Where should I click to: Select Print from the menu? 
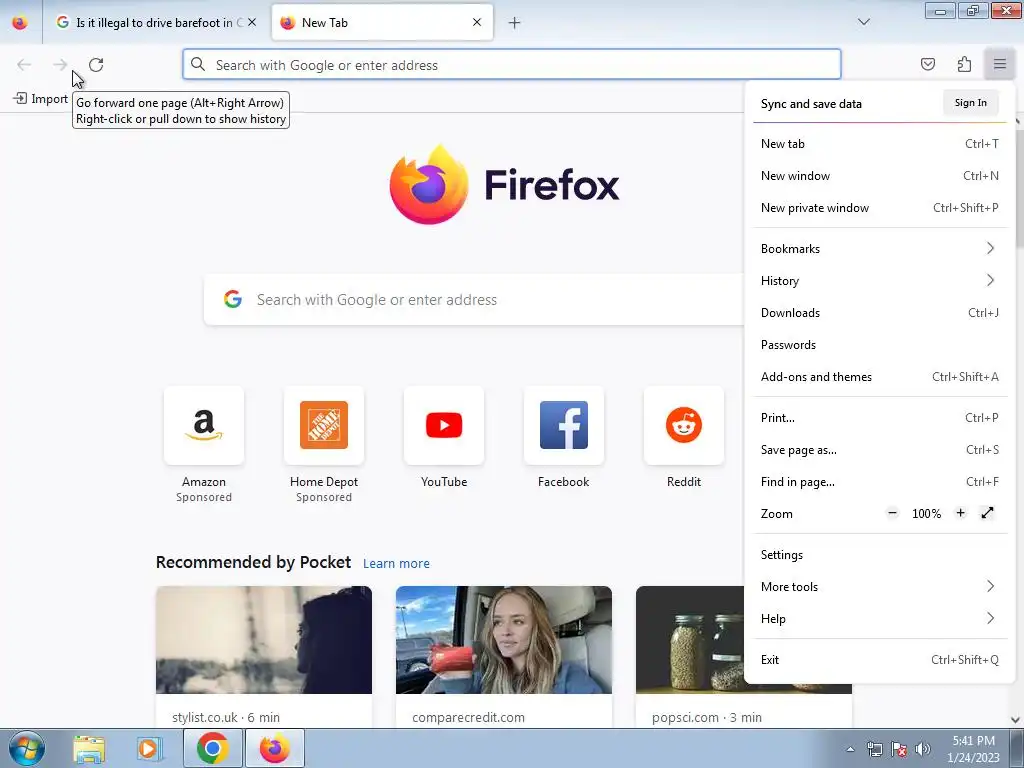(880, 418)
